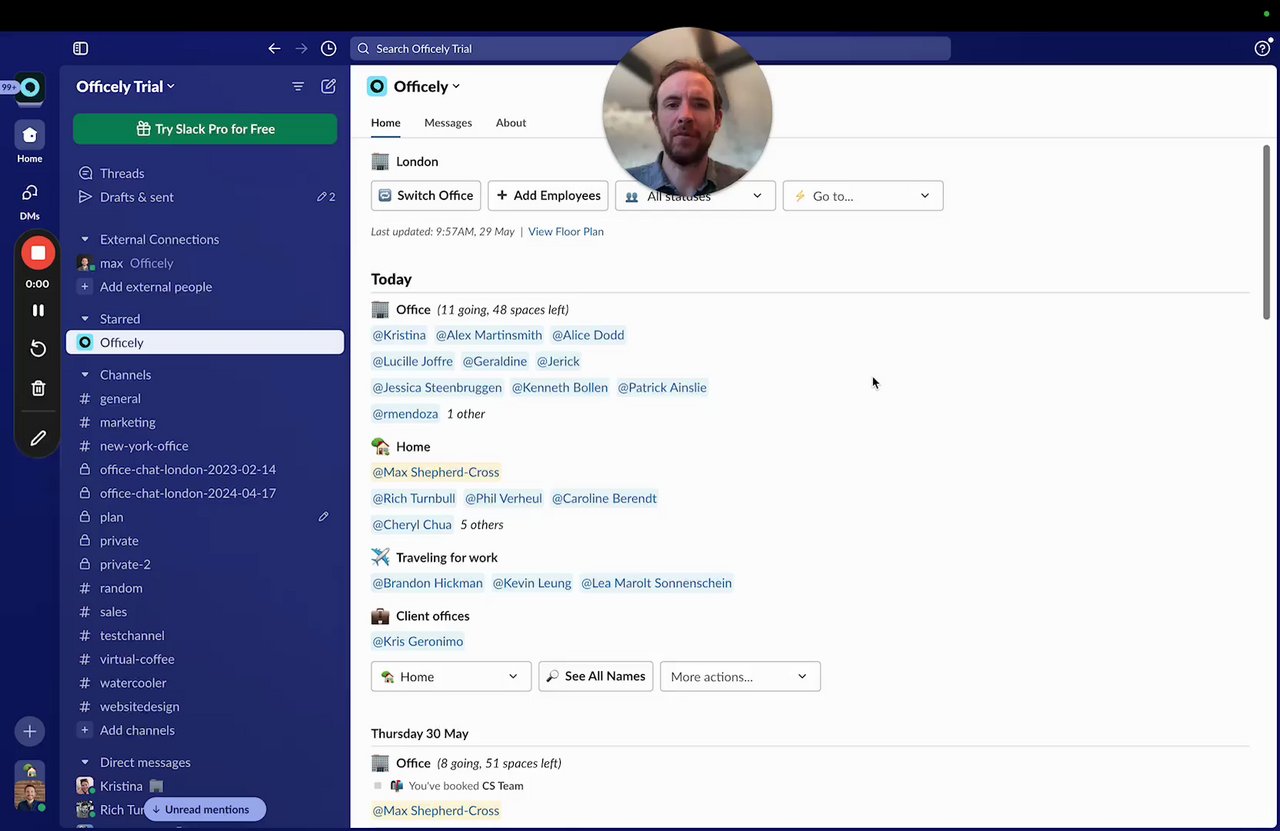1280x831 pixels.
Task: Open the help question mark icon
Action: [1262, 48]
